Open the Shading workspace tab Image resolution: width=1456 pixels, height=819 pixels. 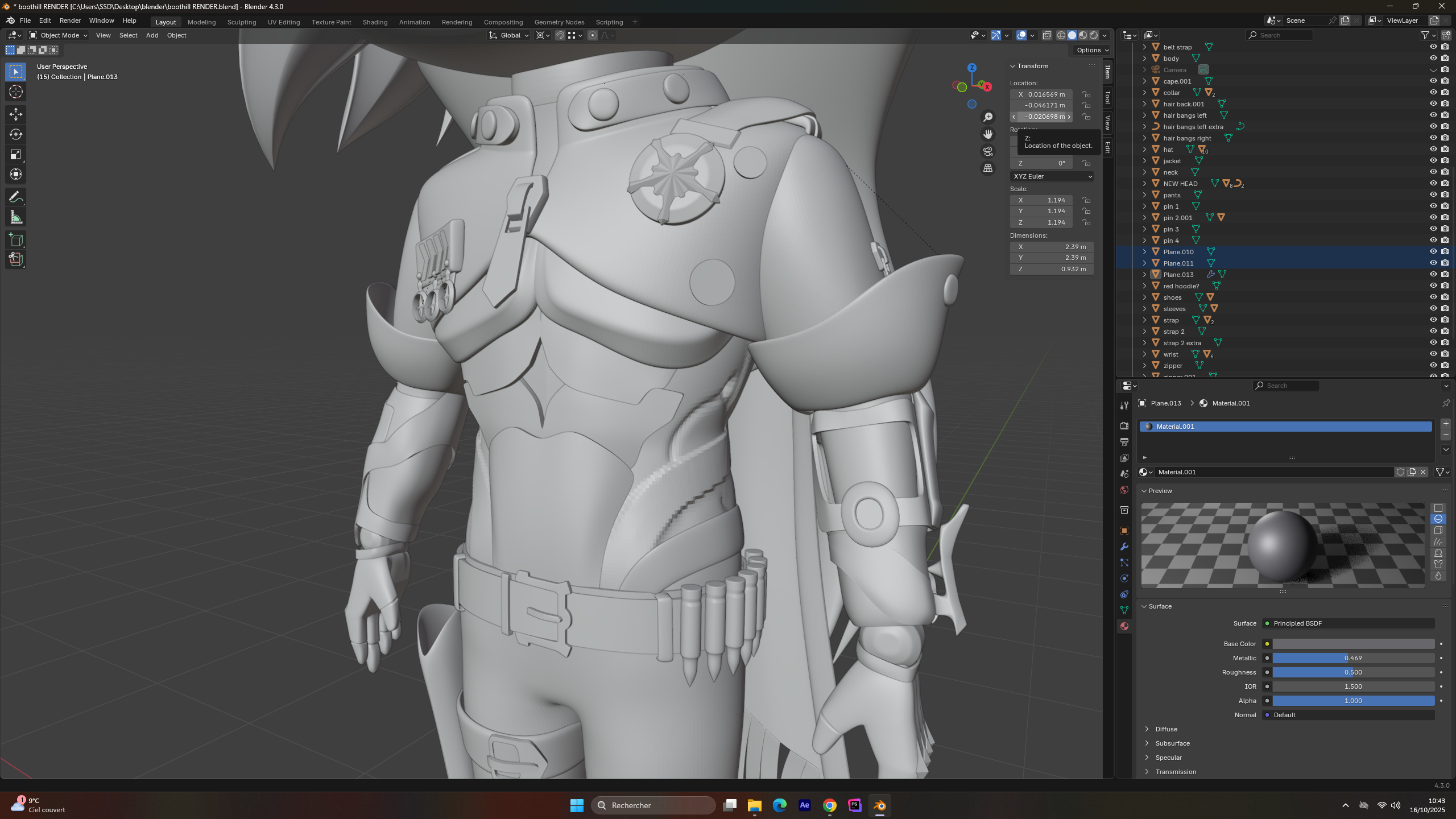pos(375,22)
